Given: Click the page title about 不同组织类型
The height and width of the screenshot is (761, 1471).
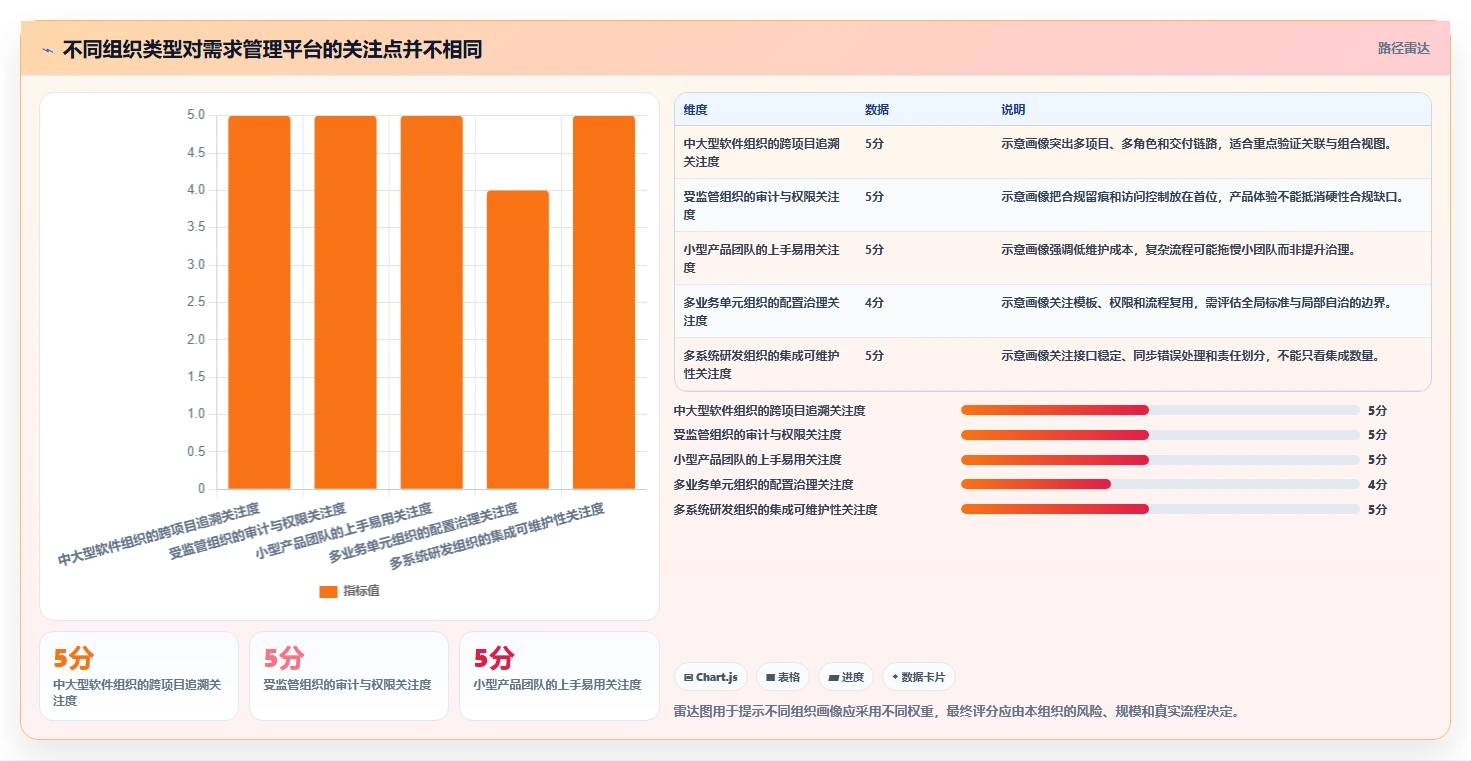Looking at the screenshot, I should [x=272, y=49].
